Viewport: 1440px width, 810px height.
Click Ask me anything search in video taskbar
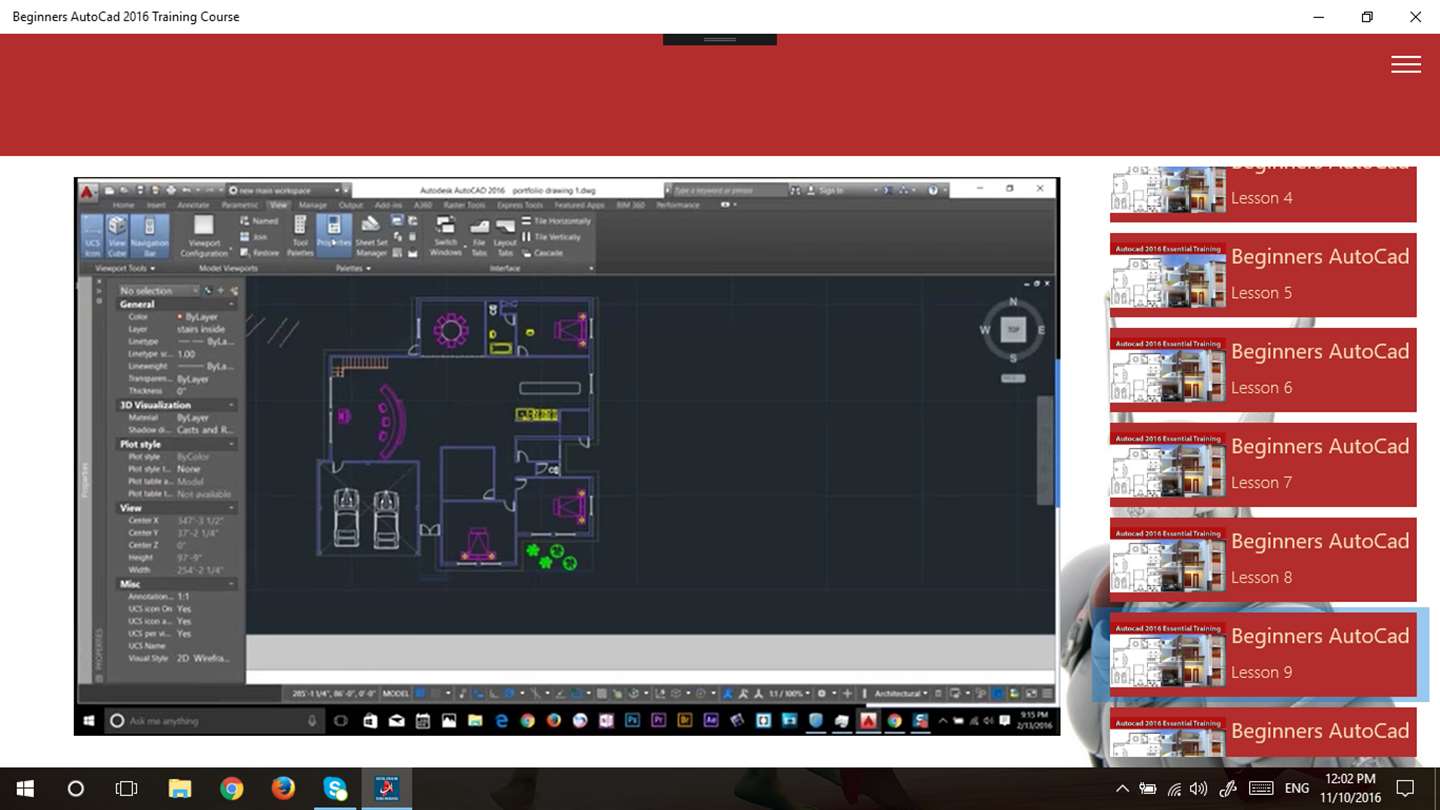(x=214, y=721)
